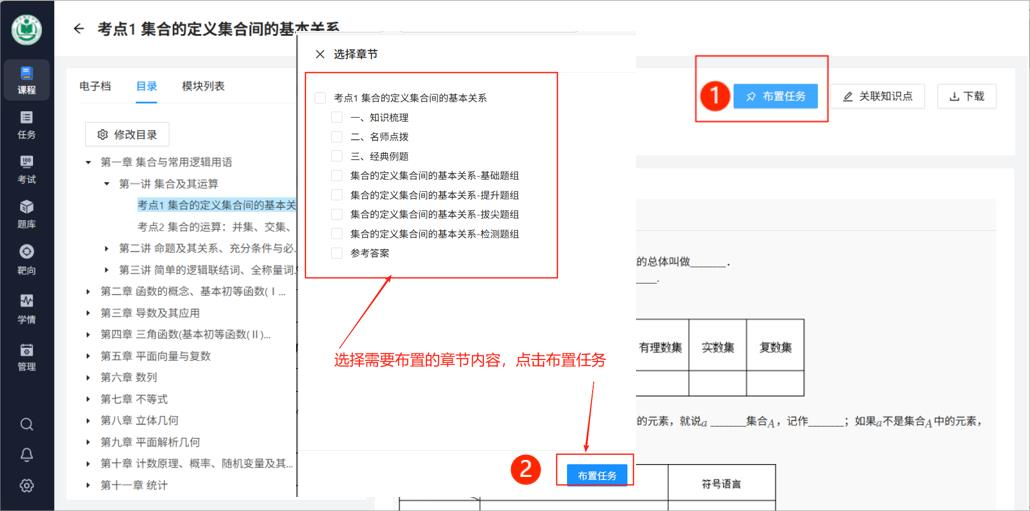Screen dimensions: 1030x511
Task: Close the 选择章节 dialog with X
Action: pos(320,55)
